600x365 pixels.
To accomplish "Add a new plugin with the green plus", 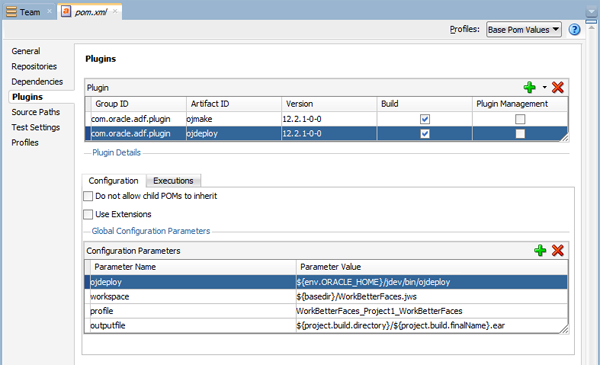I will (x=530, y=88).
